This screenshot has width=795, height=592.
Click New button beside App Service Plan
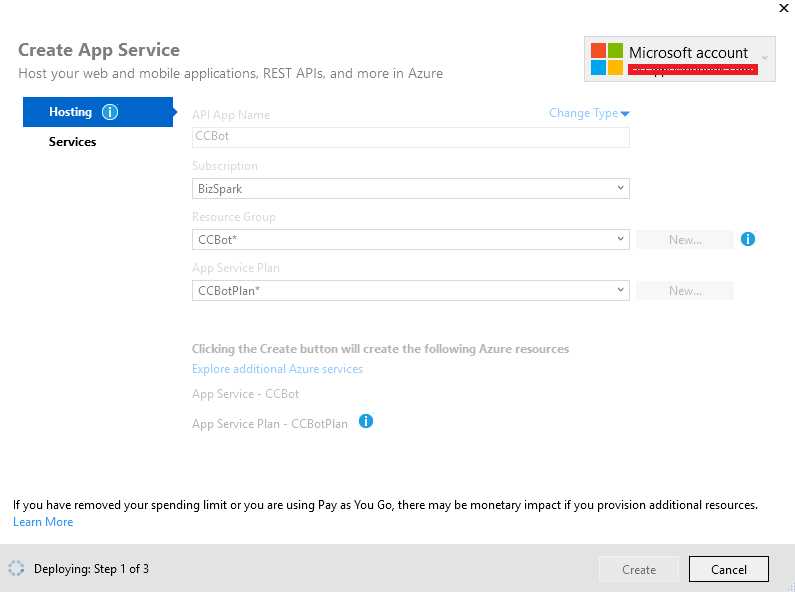(x=685, y=290)
